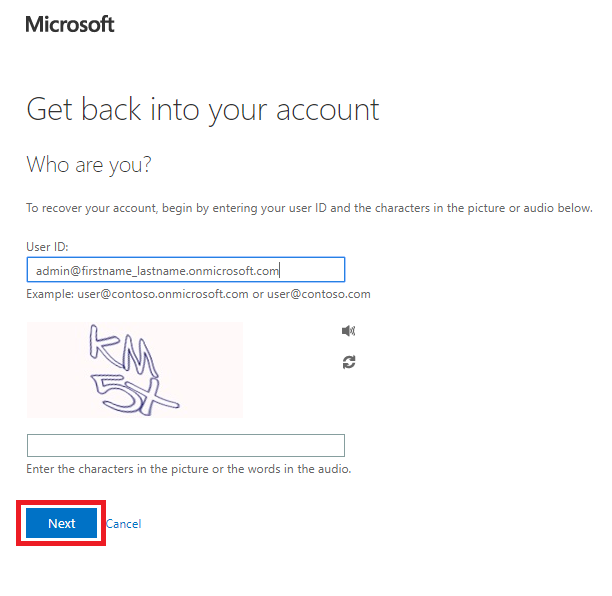Click 'admin' in the typed user ID
Screen dimensions: 612x596
pos(53,270)
